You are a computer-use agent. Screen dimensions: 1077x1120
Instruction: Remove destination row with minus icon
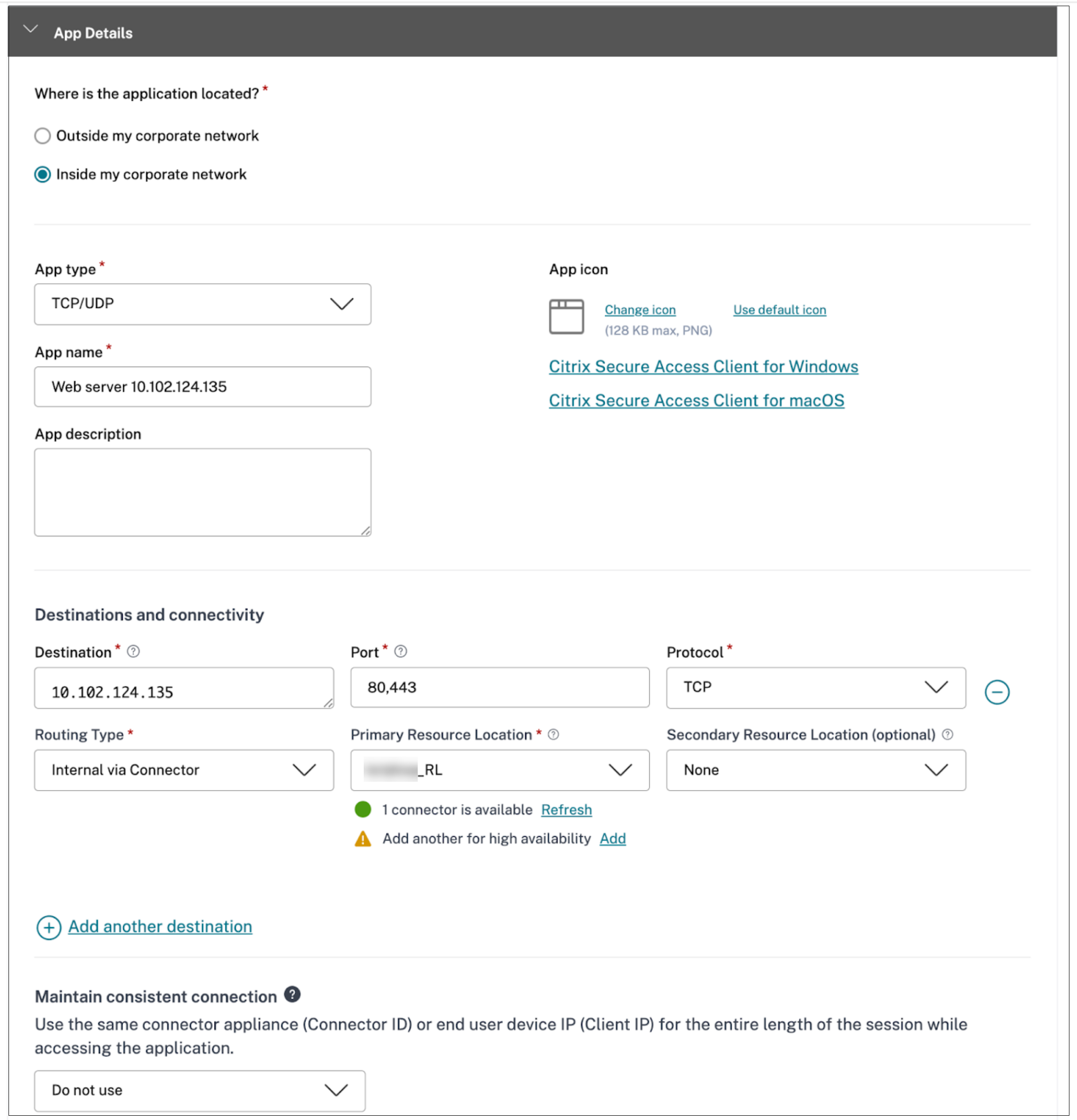point(997,692)
